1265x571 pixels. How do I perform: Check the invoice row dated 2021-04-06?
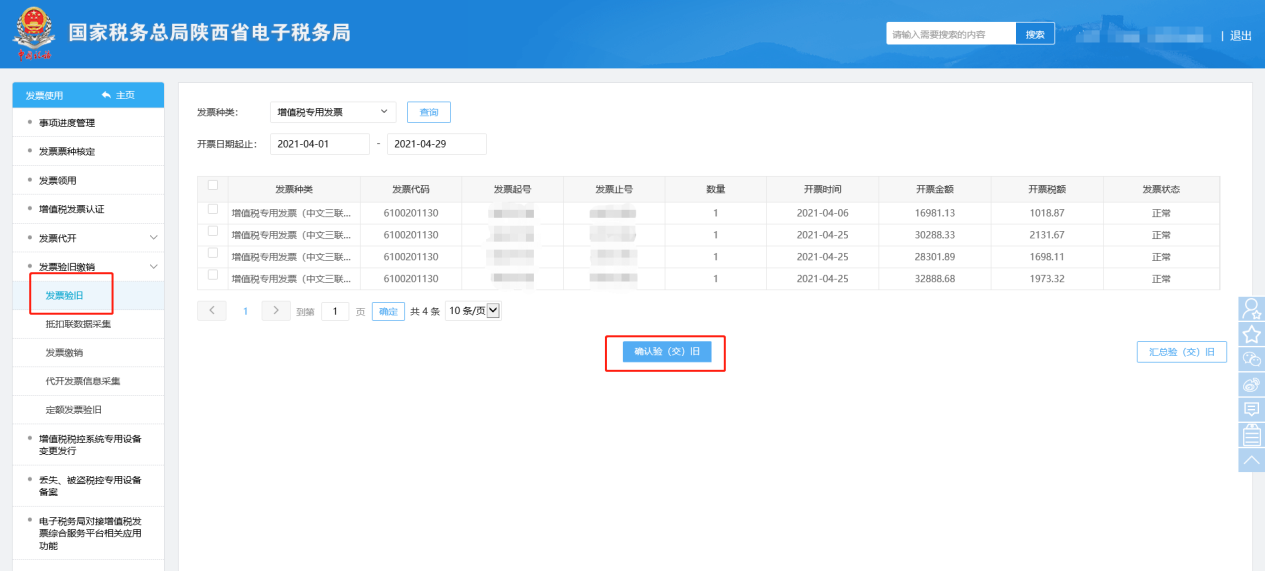click(213, 210)
